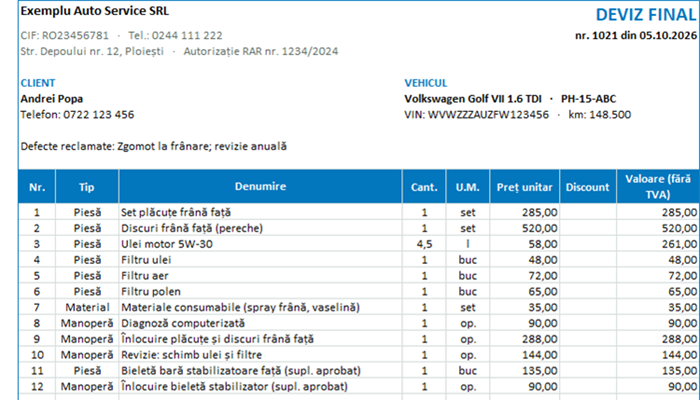Click value '65,00' in the Filtru polen row
Screen dimensions: 700x400
[x=658, y=292]
